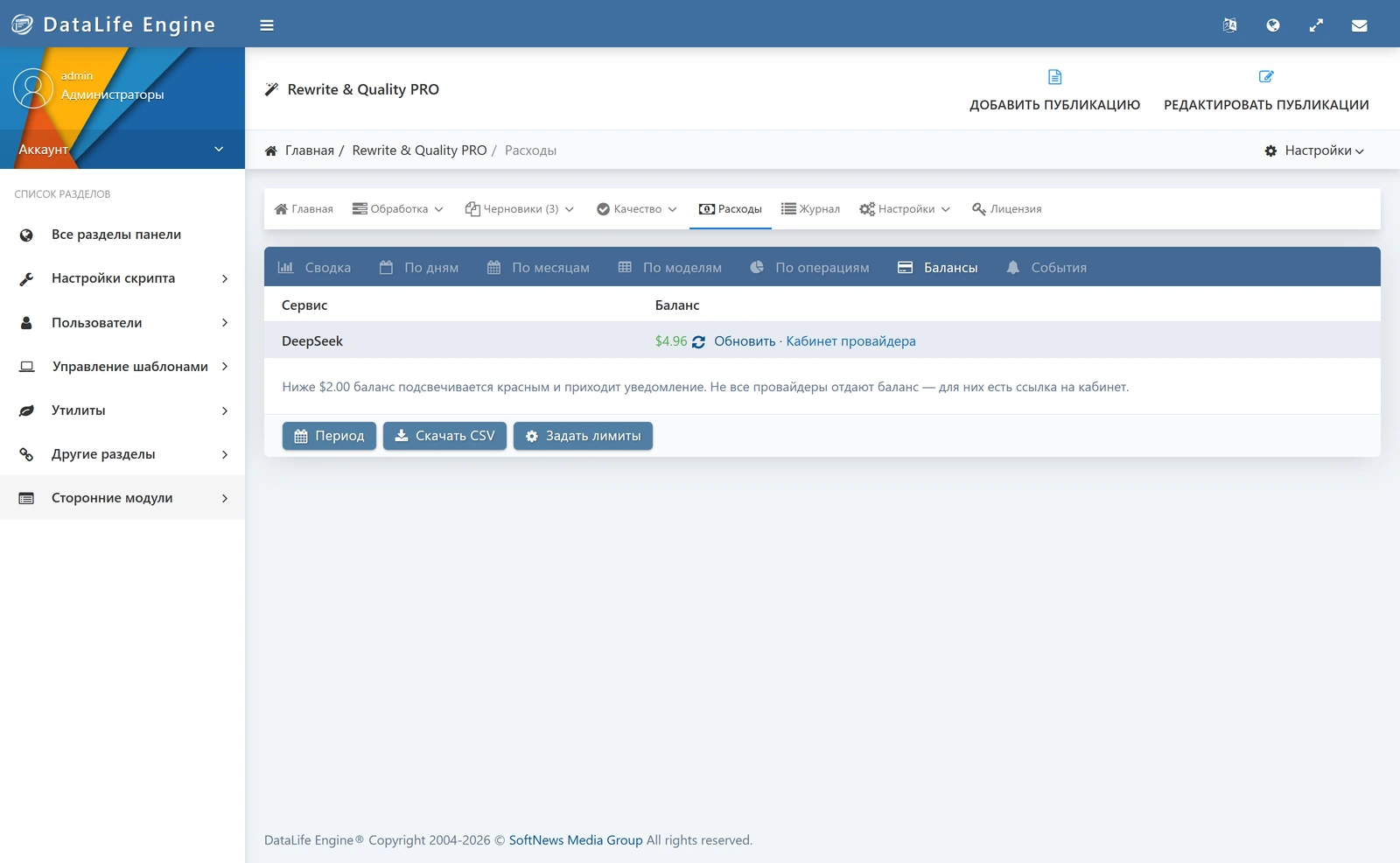Click the home icon in the breadcrumb
Screen dimensions: 1400x863
(271, 151)
